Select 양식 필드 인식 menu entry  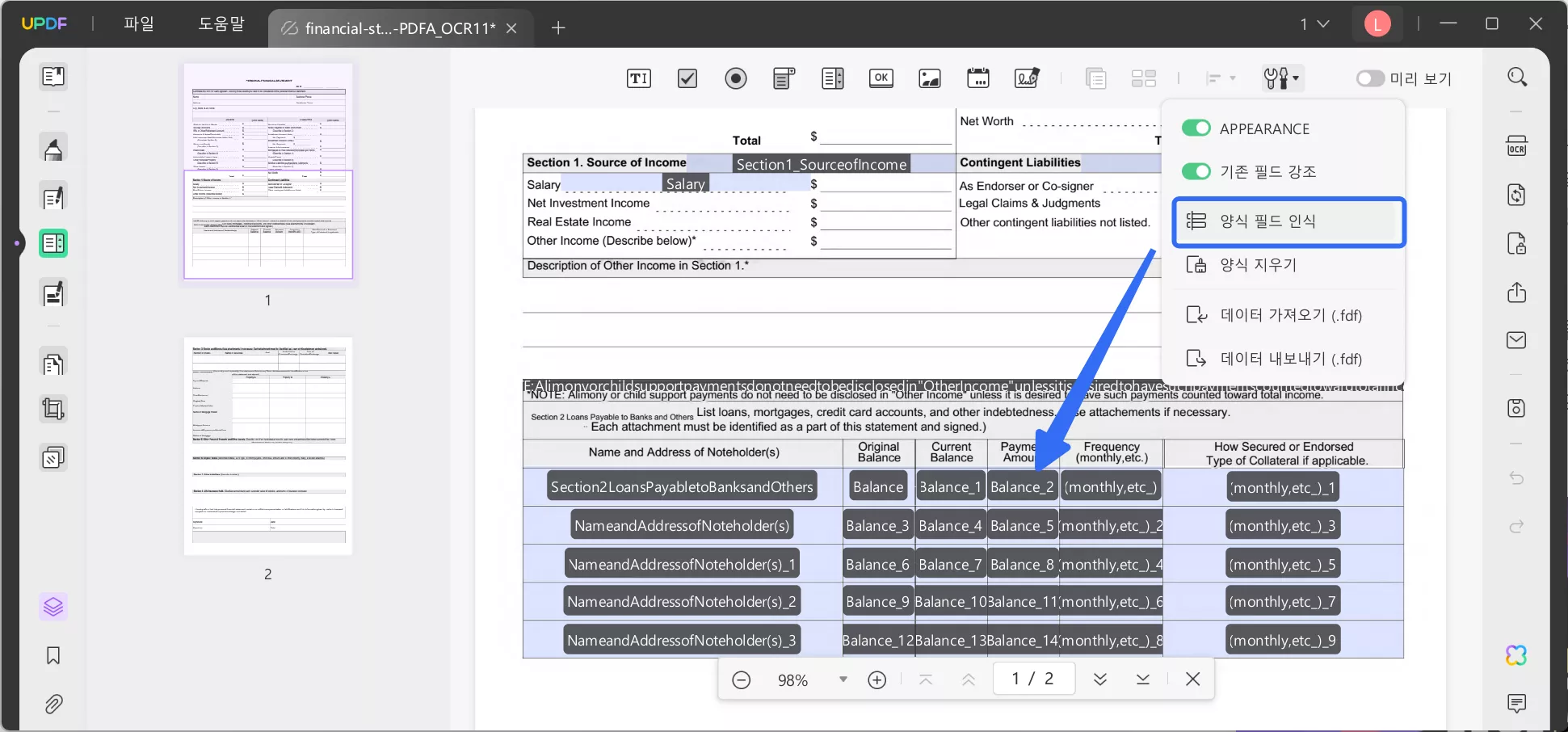click(x=1289, y=221)
